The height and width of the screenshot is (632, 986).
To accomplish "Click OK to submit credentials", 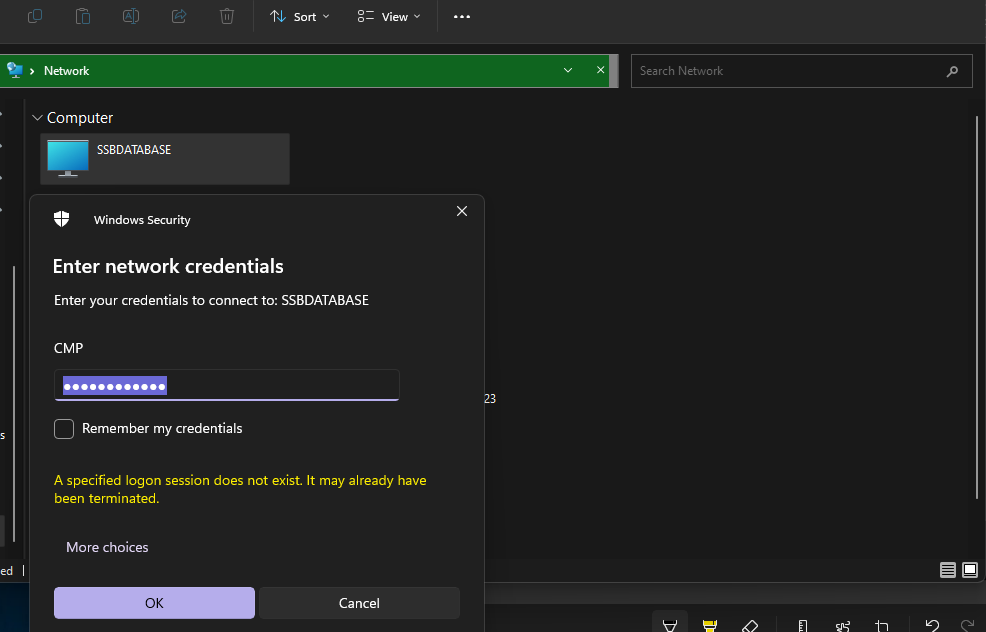I will point(154,603).
